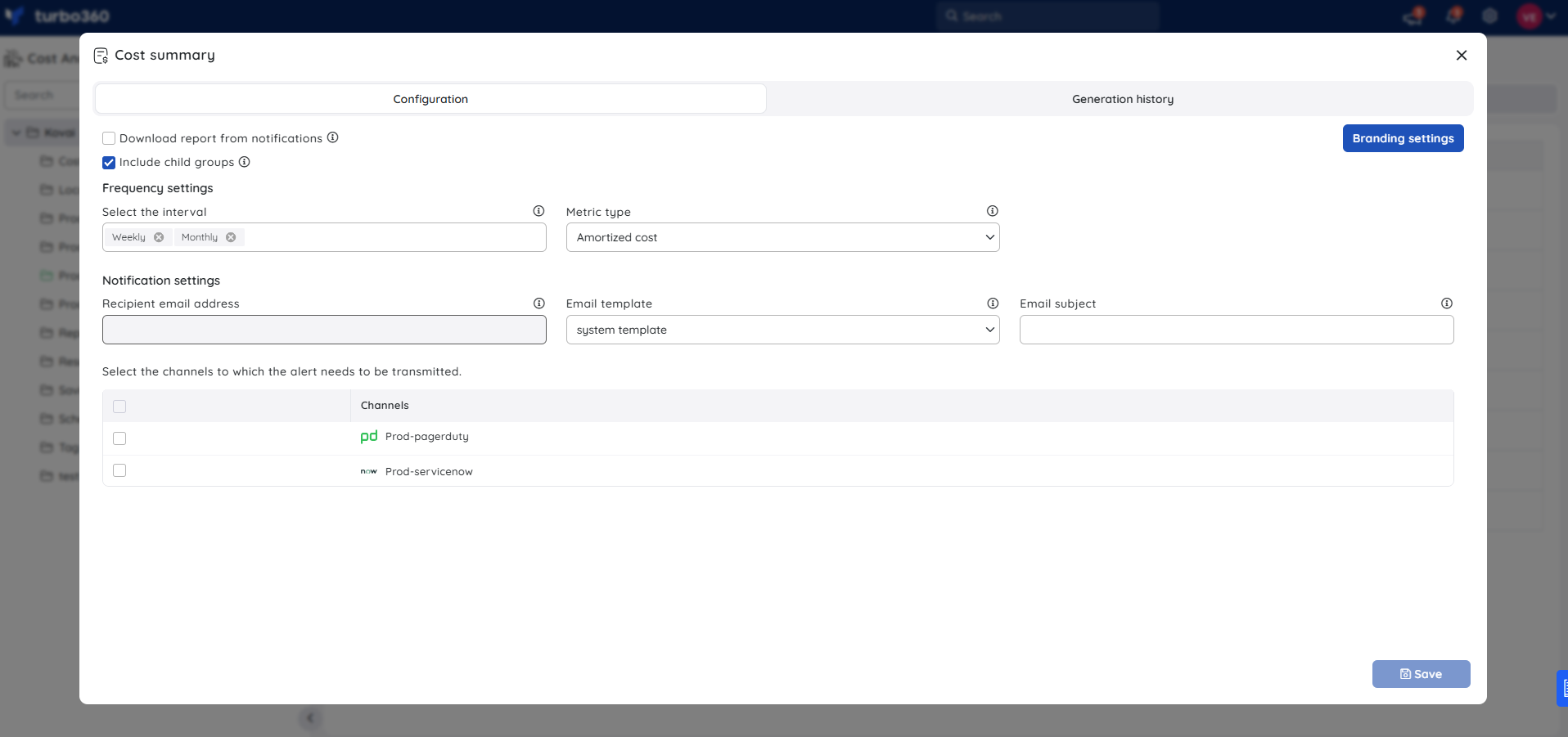The image size is (1568, 737).
Task: Toggle the select-all channels header checkbox
Action: click(119, 407)
